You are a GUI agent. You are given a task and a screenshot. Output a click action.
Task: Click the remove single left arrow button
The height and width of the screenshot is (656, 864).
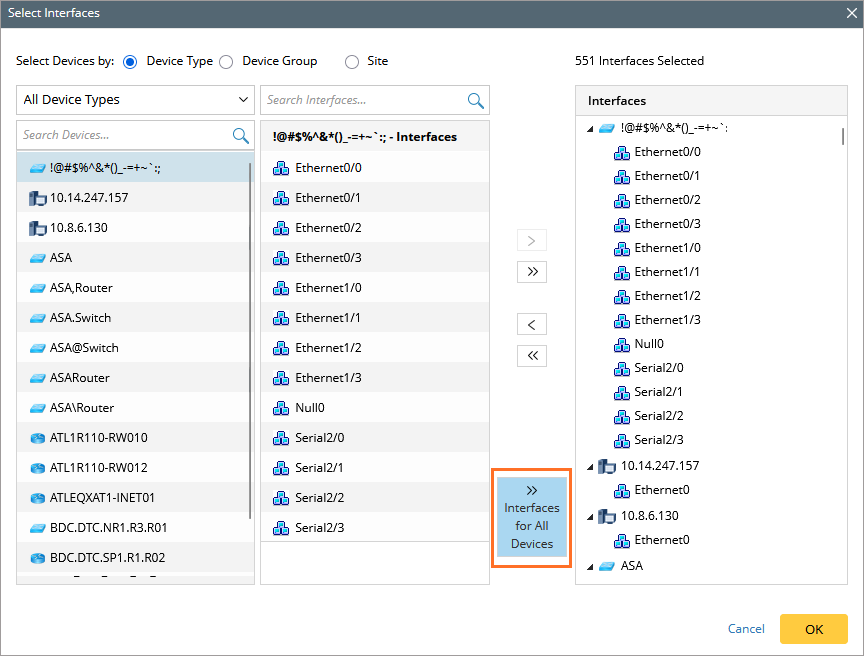pyautogui.click(x=532, y=324)
